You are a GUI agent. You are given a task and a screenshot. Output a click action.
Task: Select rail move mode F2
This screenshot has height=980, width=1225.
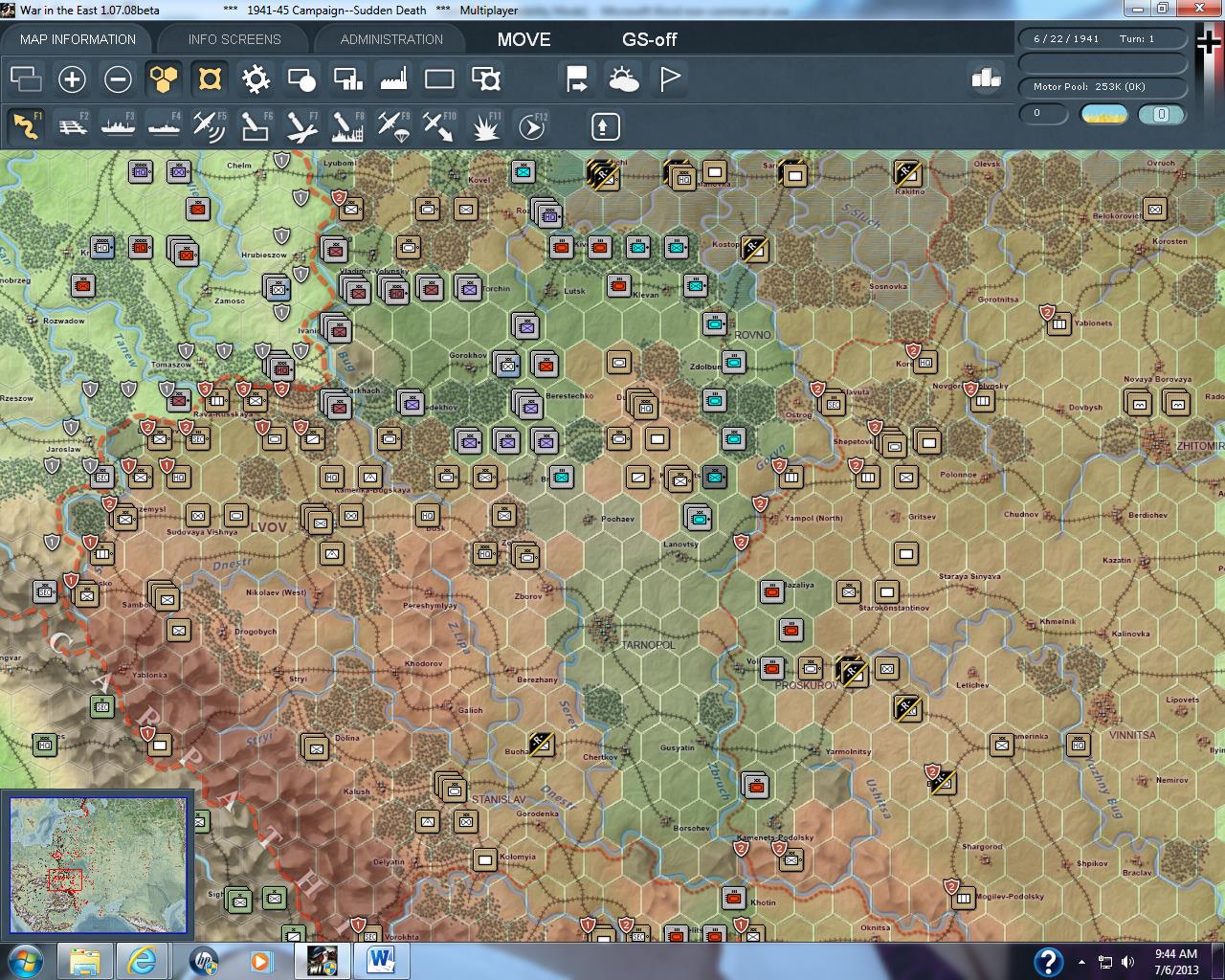point(72,126)
